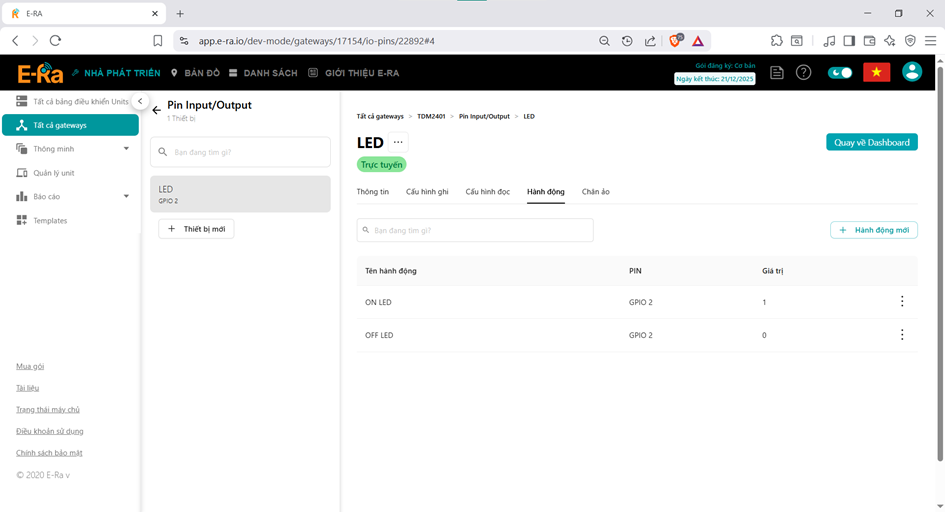945x512 pixels.
Task: Click the action search field
Action: 475,230
